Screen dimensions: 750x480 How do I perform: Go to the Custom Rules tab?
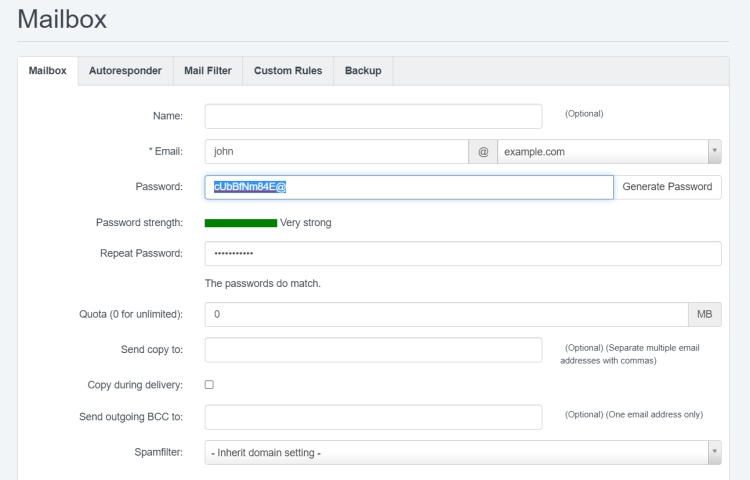(x=287, y=71)
